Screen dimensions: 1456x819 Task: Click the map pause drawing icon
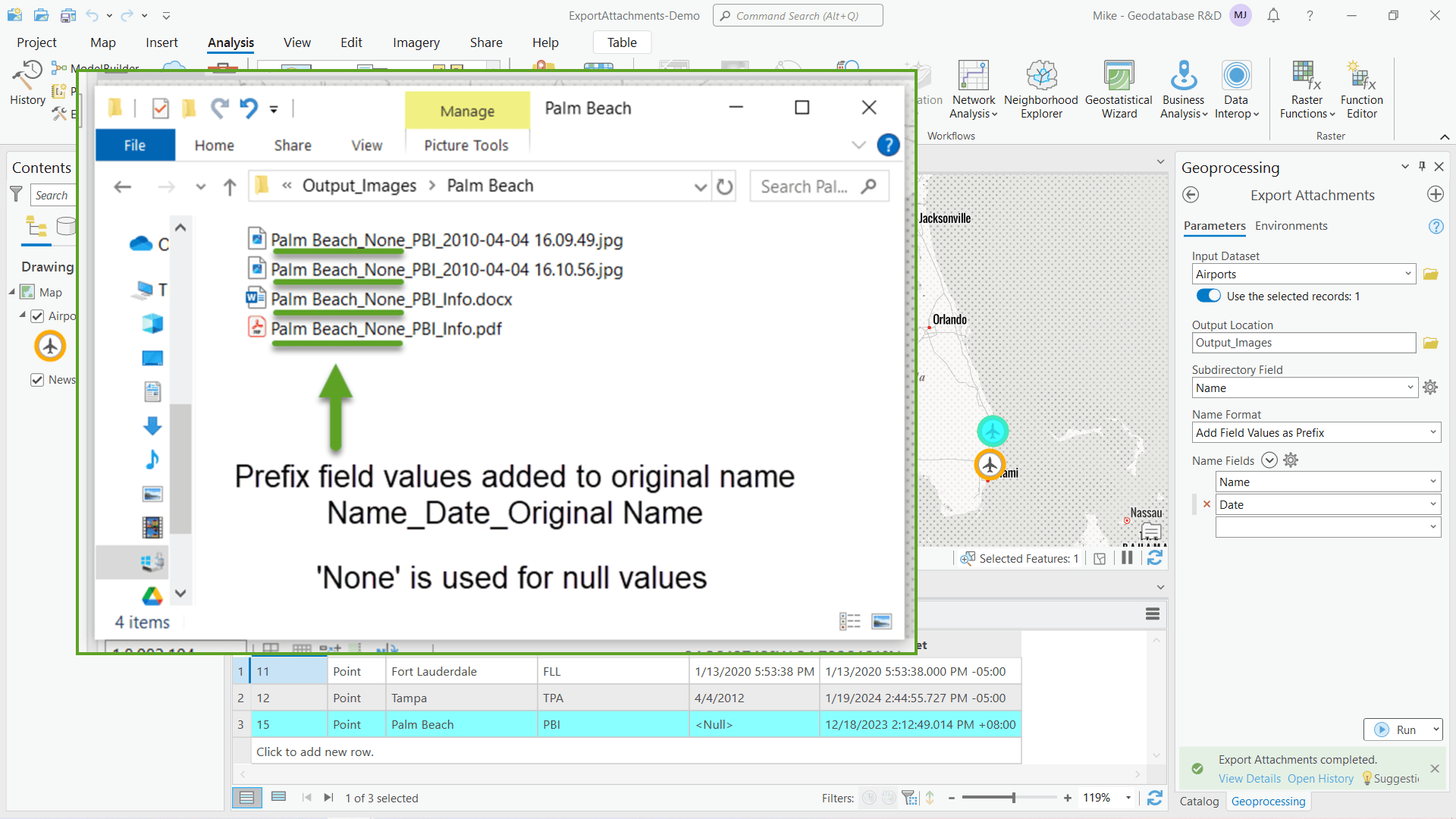pos(1127,557)
